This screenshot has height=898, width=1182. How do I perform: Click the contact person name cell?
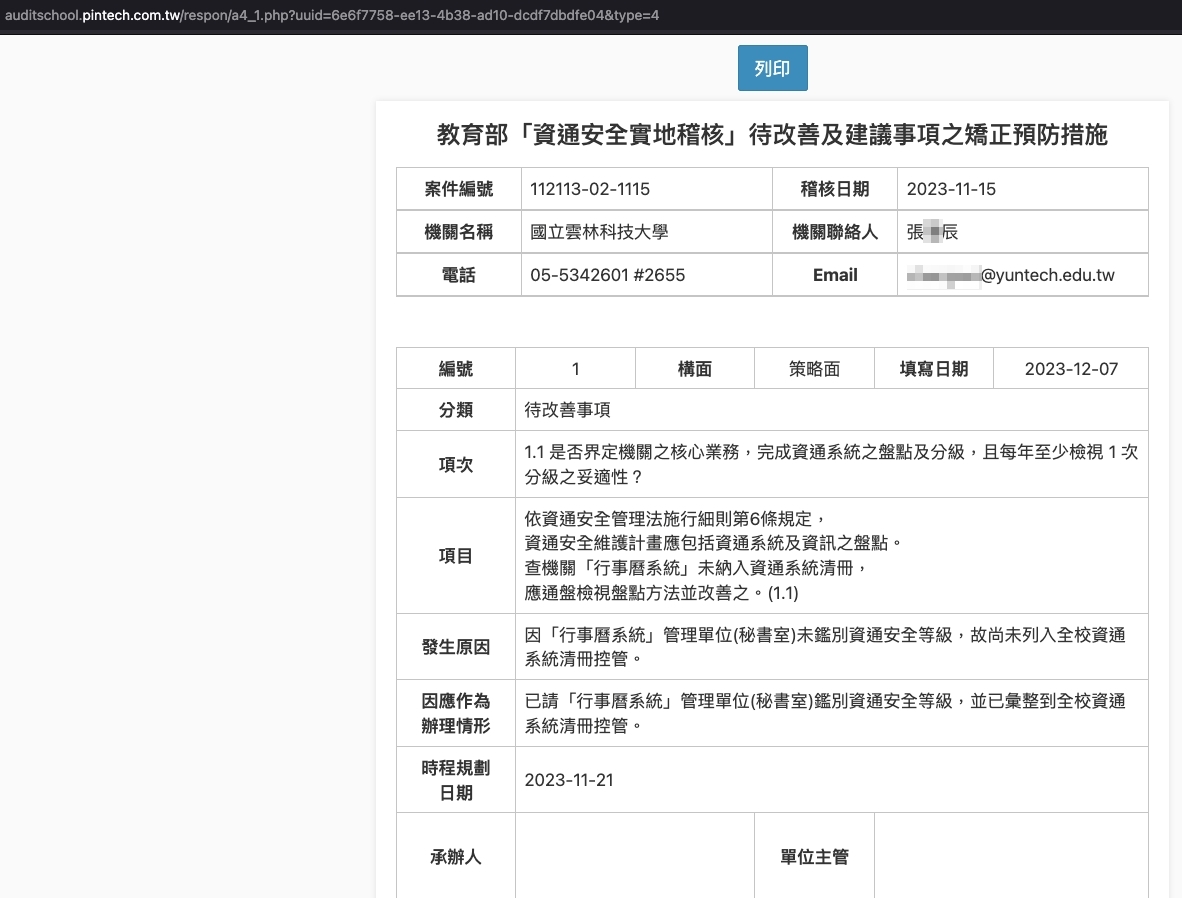tap(1022, 232)
